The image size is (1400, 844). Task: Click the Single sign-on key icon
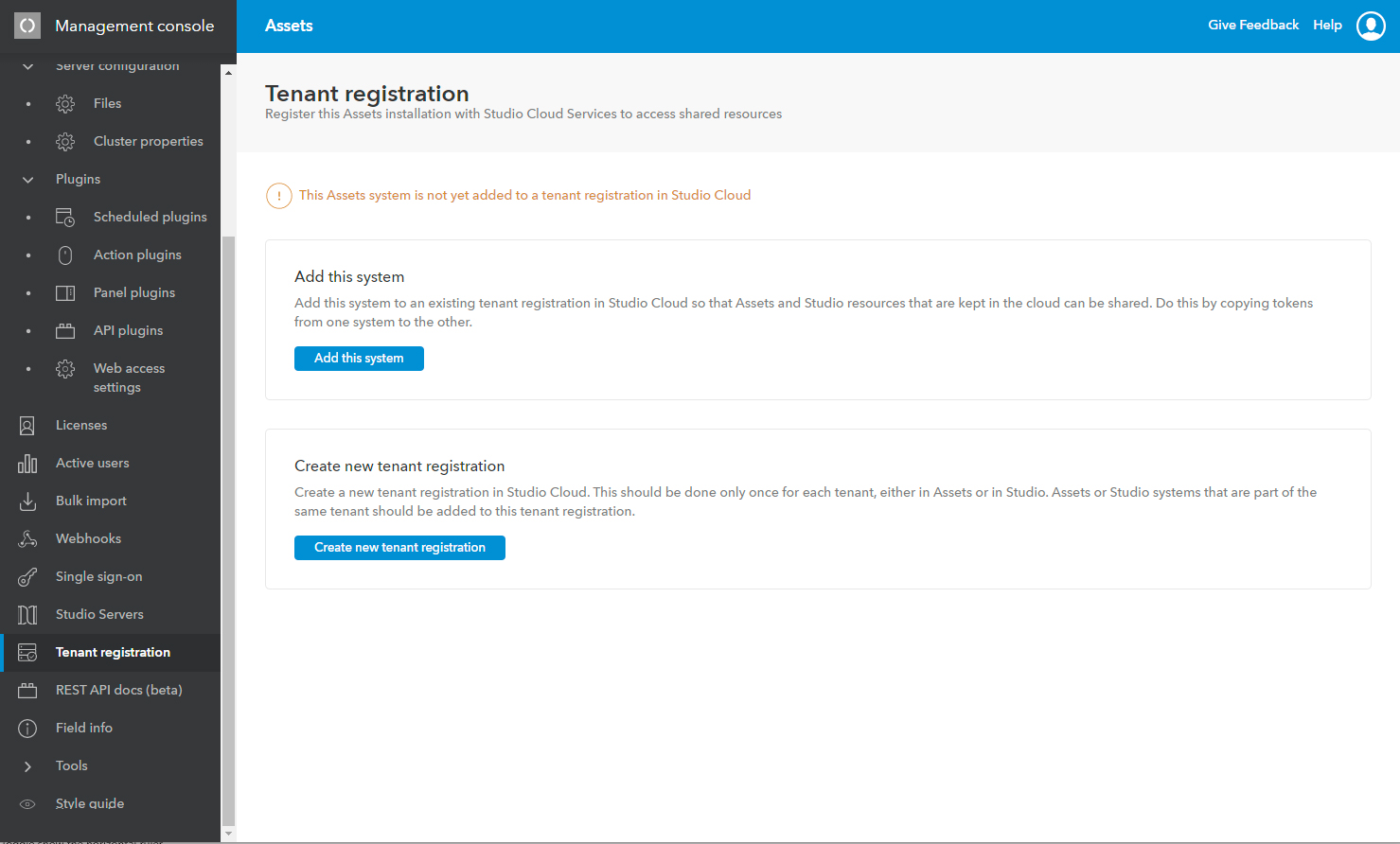point(28,576)
